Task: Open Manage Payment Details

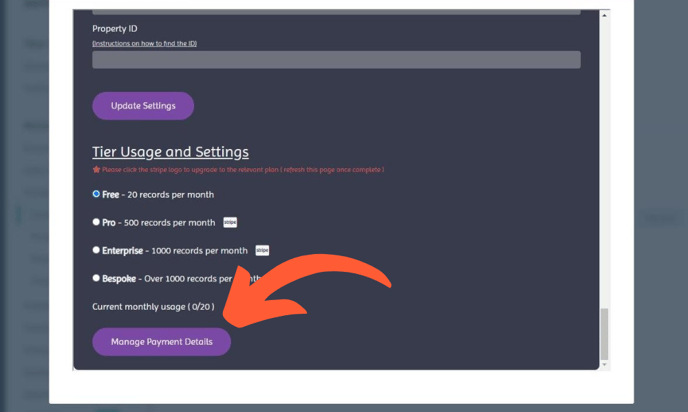Action: click(161, 342)
